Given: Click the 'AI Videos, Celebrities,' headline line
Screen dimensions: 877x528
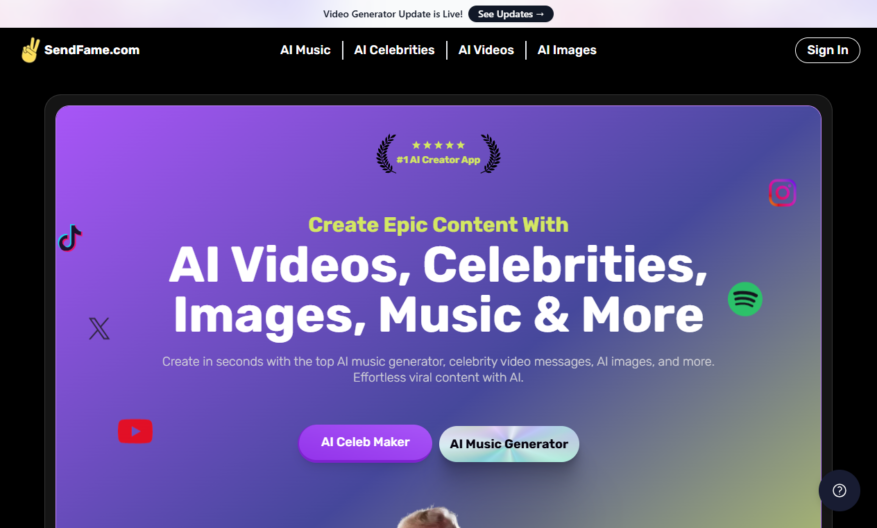Looking at the screenshot, I should [x=438, y=265].
